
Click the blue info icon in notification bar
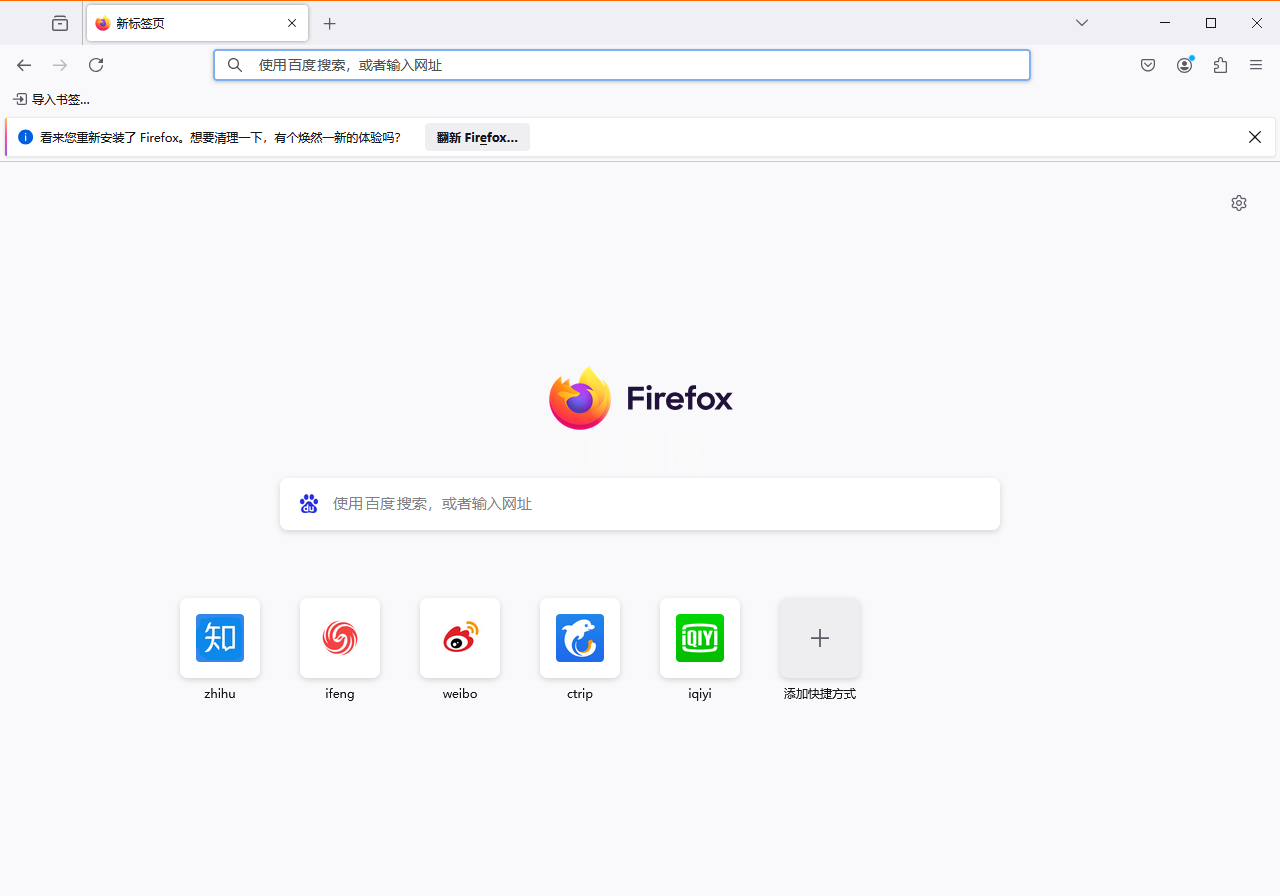point(25,137)
